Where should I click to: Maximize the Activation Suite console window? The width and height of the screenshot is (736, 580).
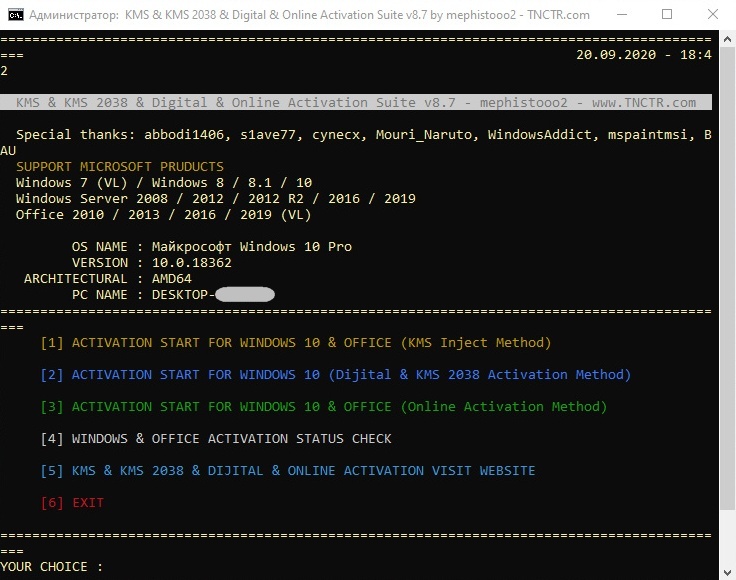click(667, 15)
